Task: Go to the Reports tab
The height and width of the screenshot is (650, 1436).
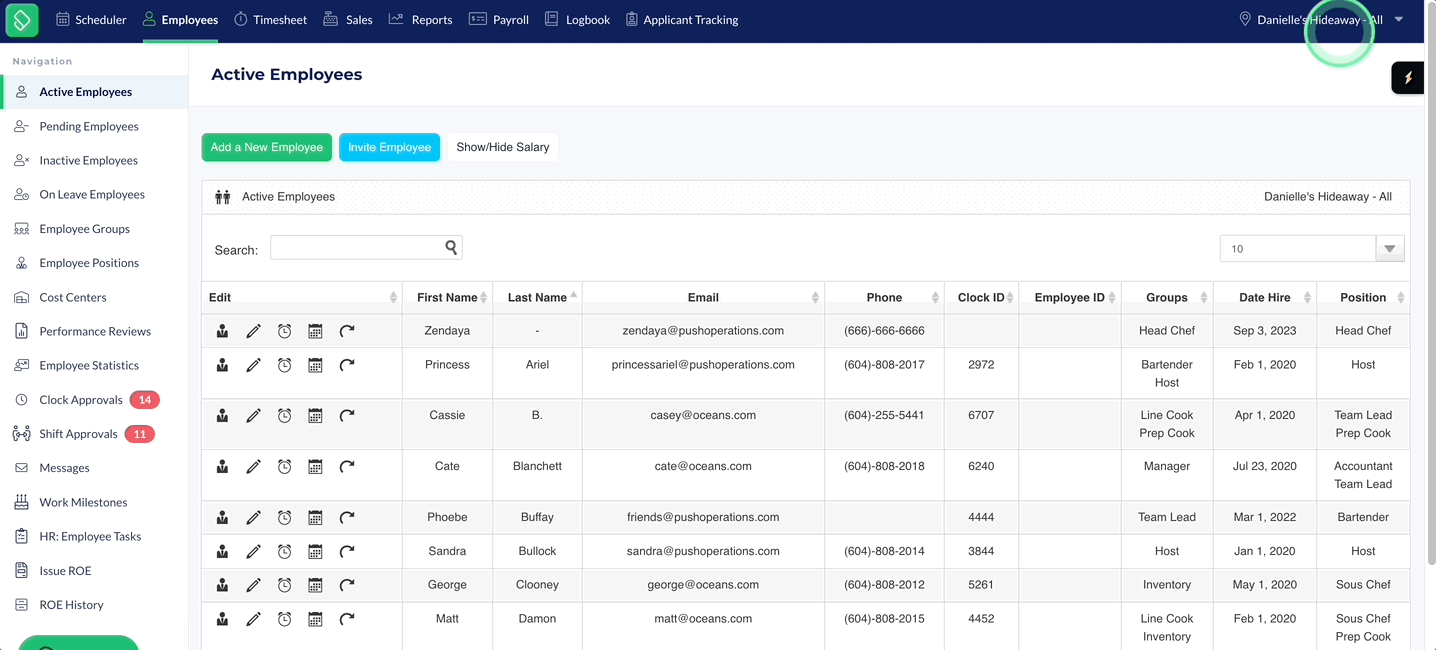Action: click(420, 20)
